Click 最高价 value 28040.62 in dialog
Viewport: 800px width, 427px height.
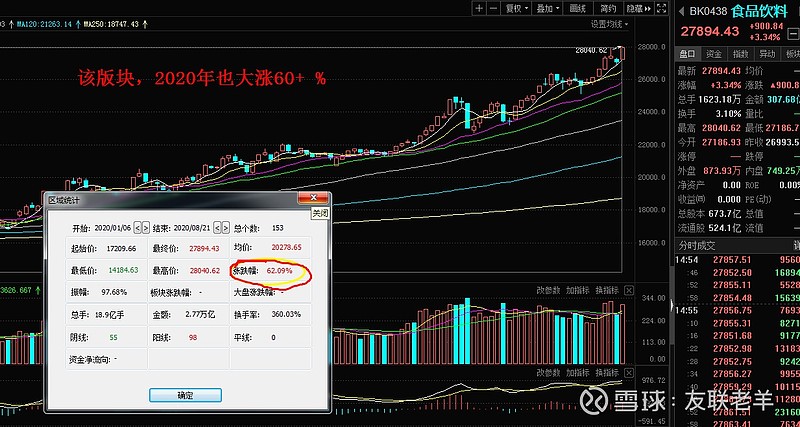click(204, 270)
